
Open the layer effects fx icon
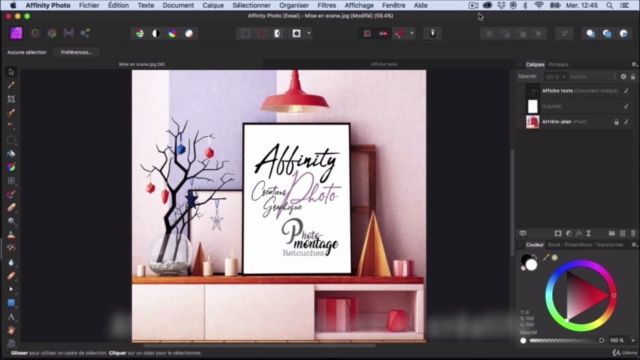pyautogui.click(x=579, y=233)
